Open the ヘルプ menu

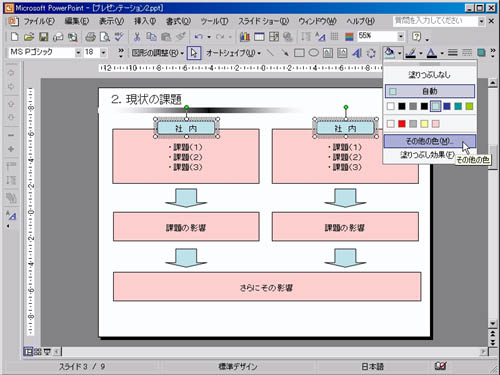(x=360, y=21)
